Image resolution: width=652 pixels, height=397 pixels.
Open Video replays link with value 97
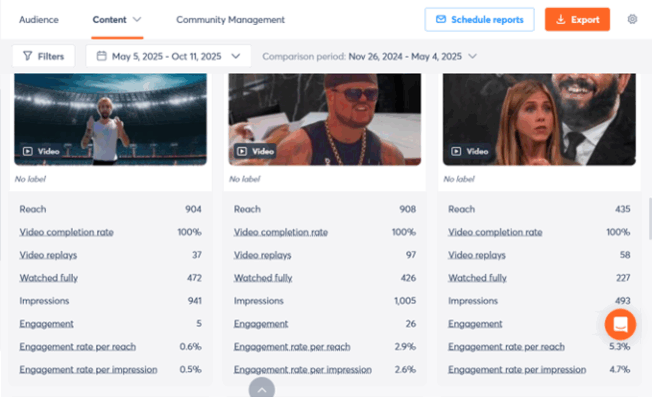[x=262, y=255]
